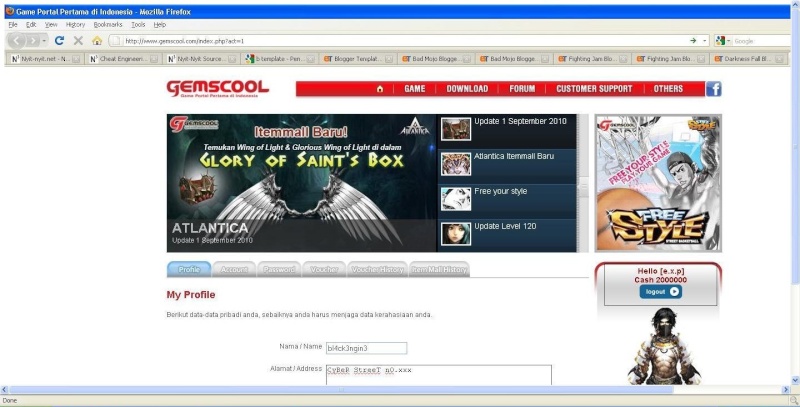800x407 pixels.
Task: Switch to the Nyit-nyit.net browser tab
Action: pos(45,59)
